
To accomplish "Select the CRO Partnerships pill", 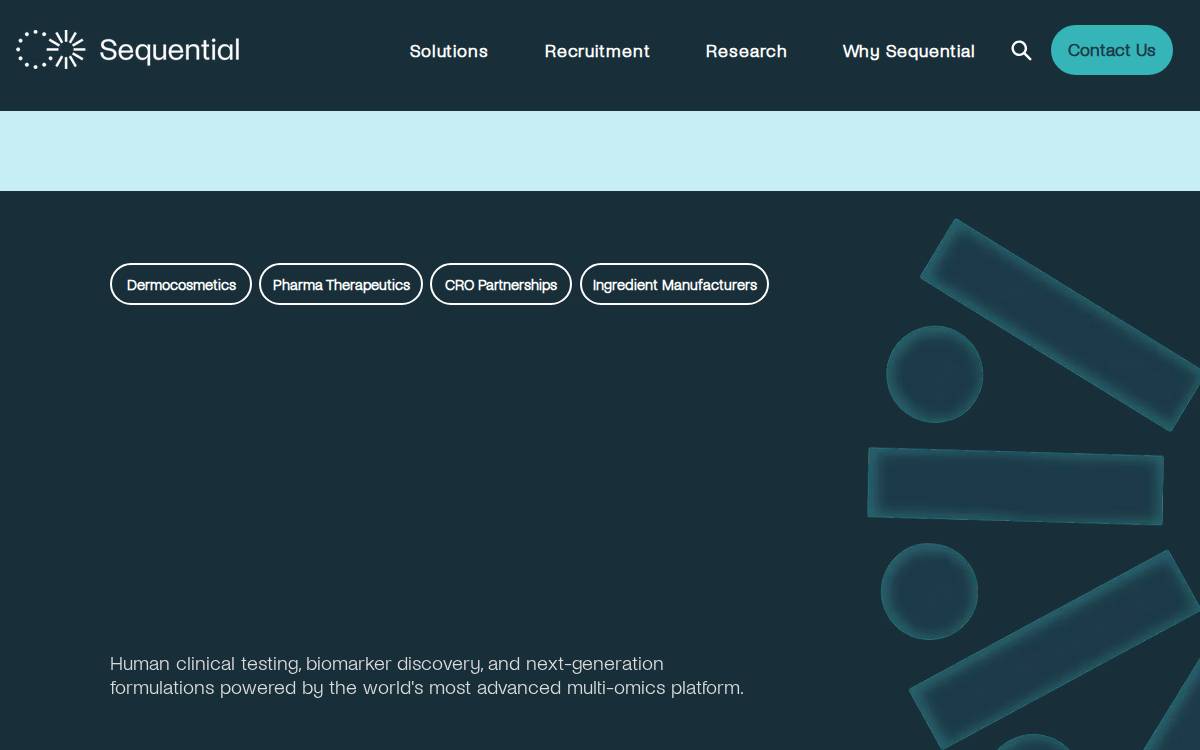I will tap(501, 284).
